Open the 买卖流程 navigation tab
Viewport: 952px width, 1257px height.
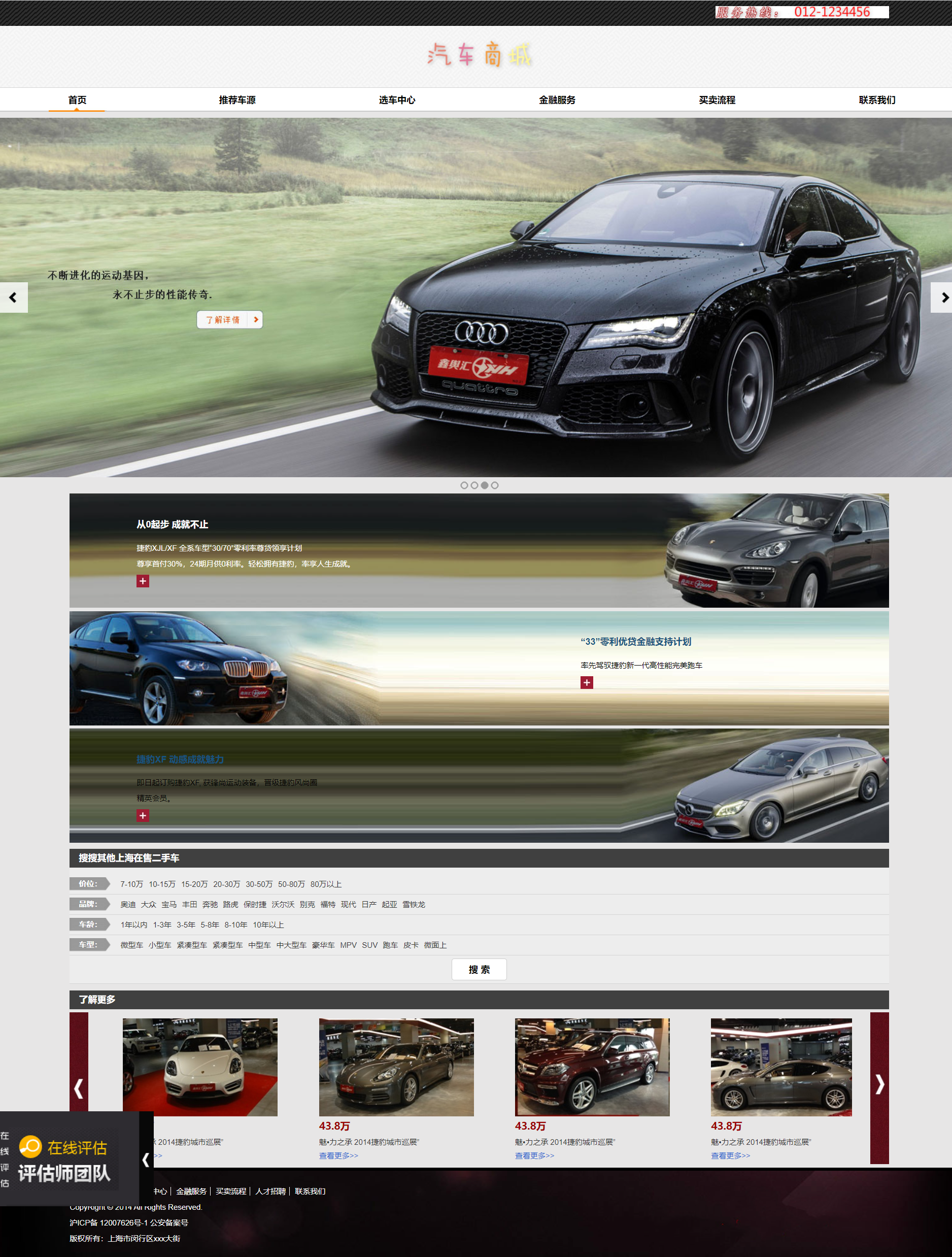click(717, 100)
